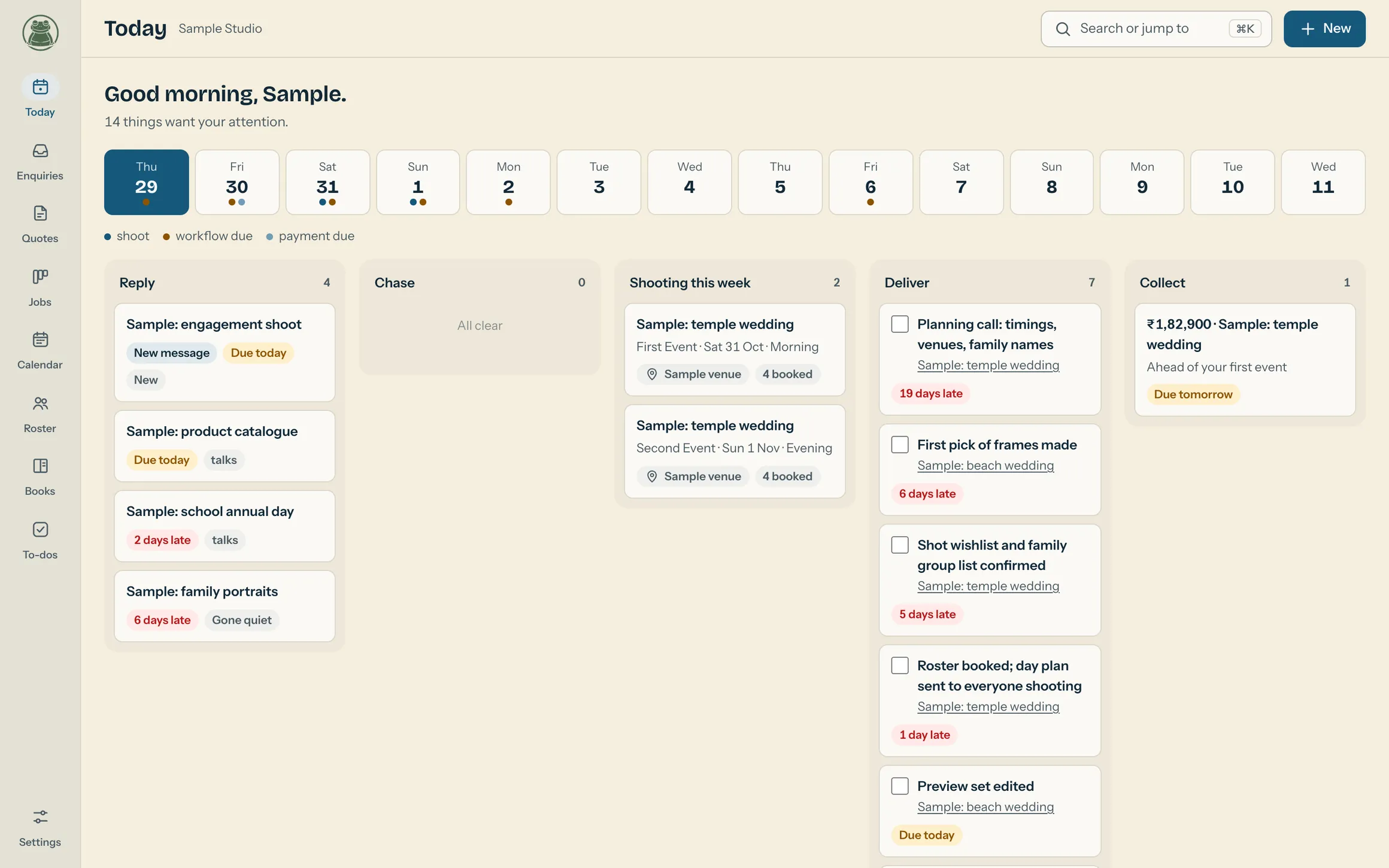
Task: Open the Calendar sidebar icon
Action: 40,340
